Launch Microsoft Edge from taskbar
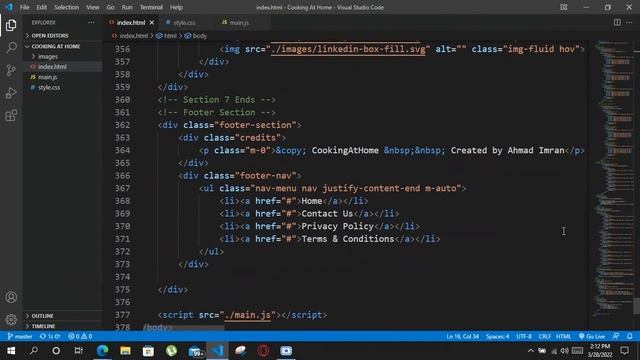640x360 pixels. pyautogui.click(x=102, y=351)
